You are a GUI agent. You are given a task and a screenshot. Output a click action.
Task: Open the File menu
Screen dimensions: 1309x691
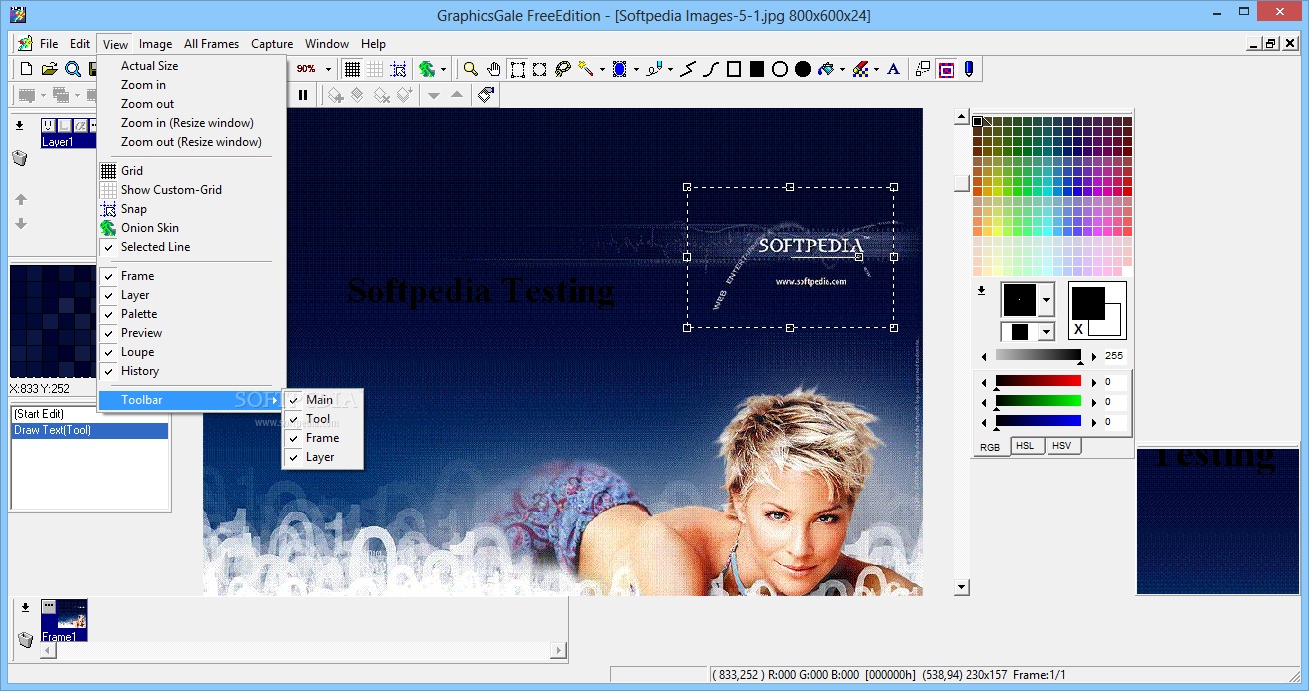tap(49, 44)
